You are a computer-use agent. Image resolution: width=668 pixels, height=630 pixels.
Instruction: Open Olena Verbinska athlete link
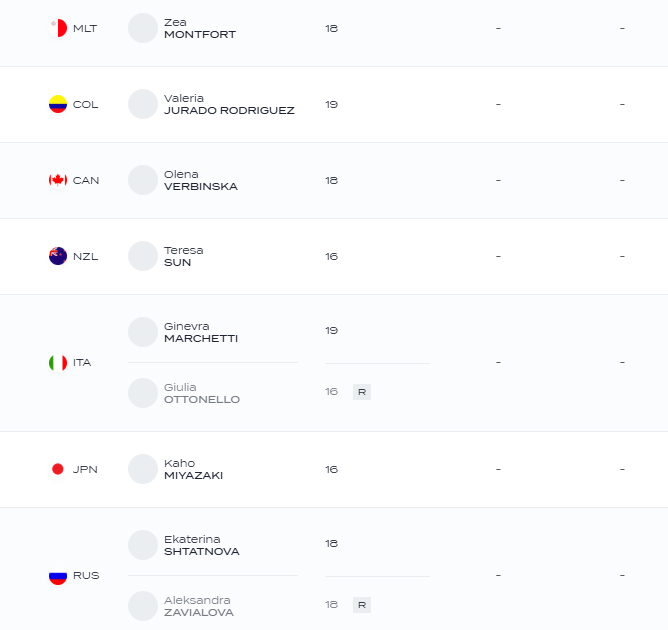[x=201, y=180]
